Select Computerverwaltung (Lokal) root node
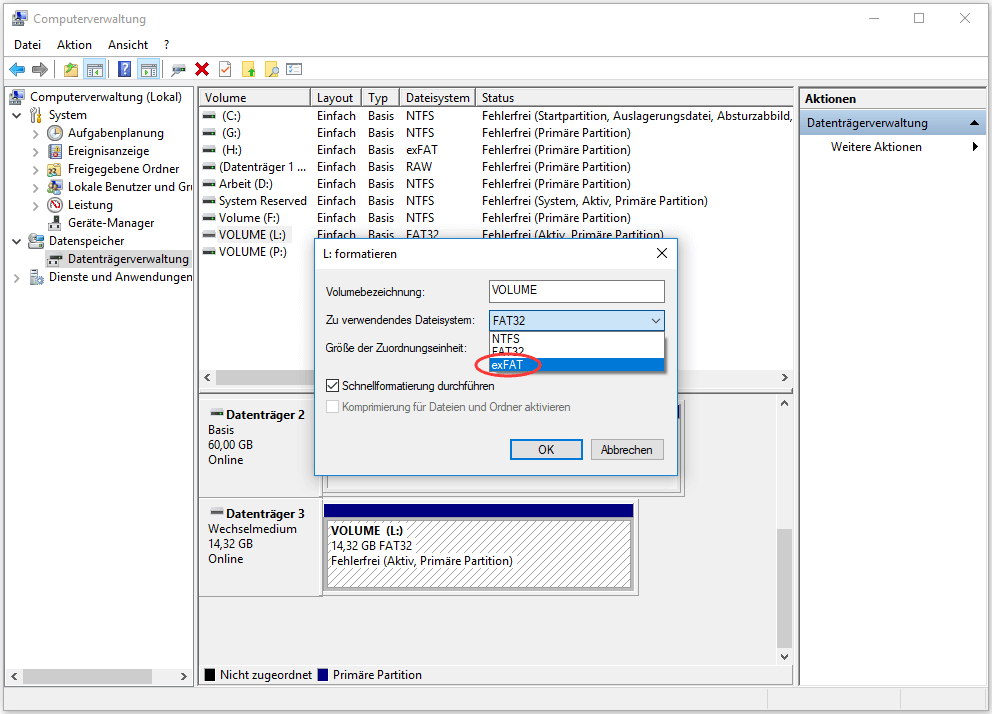Screen dimensions: 992x714 coord(106,97)
